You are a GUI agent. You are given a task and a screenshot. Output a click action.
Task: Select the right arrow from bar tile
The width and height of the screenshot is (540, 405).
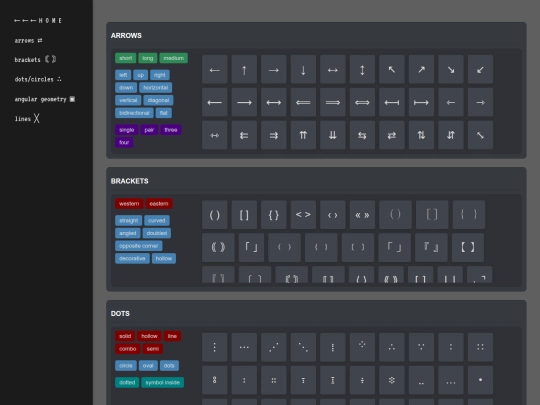tap(421, 102)
